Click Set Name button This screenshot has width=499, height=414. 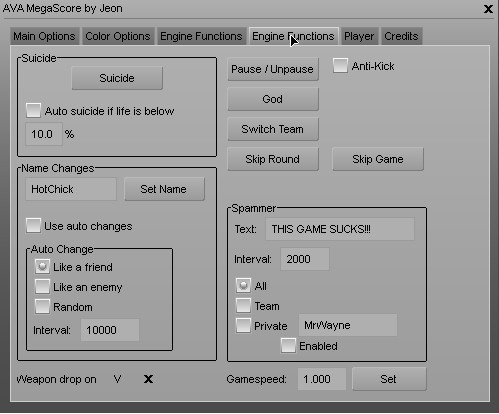(164, 189)
